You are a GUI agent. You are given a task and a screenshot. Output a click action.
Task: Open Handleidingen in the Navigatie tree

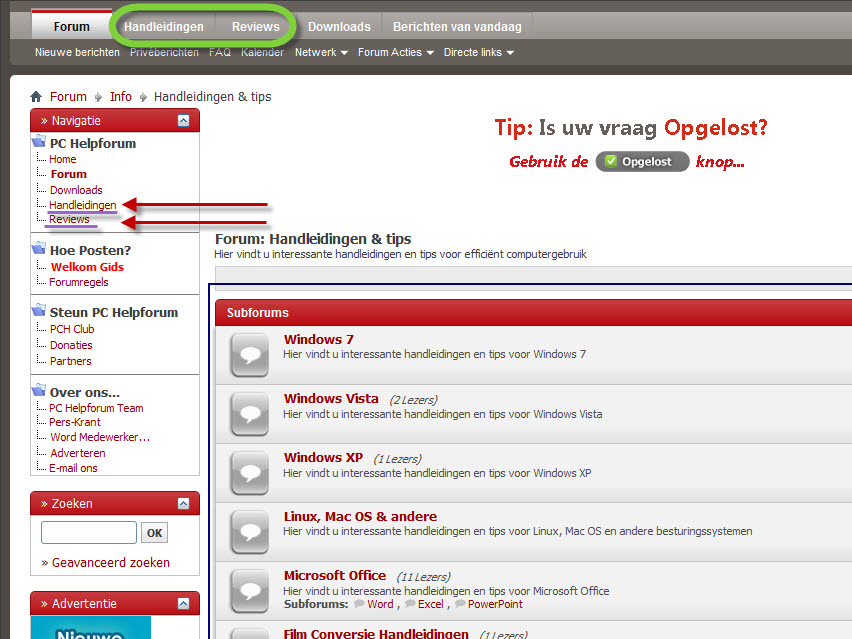pyautogui.click(x=83, y=205)
